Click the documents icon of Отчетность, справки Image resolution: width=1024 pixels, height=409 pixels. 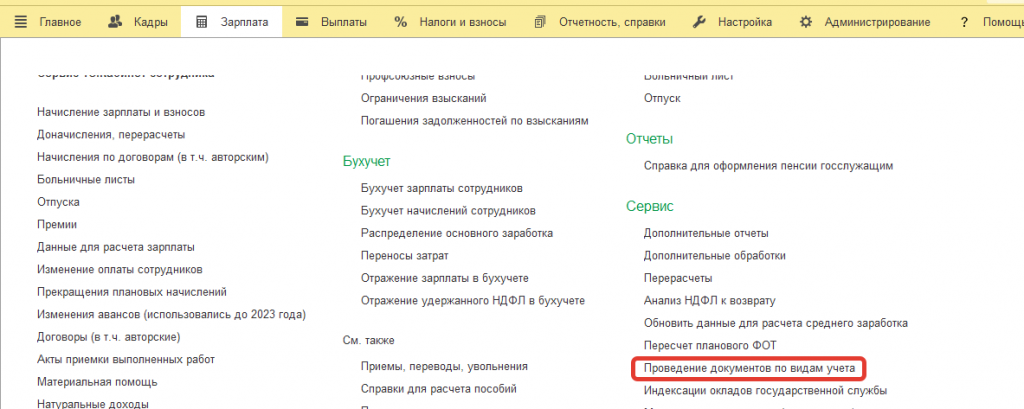tap(539, 22)
